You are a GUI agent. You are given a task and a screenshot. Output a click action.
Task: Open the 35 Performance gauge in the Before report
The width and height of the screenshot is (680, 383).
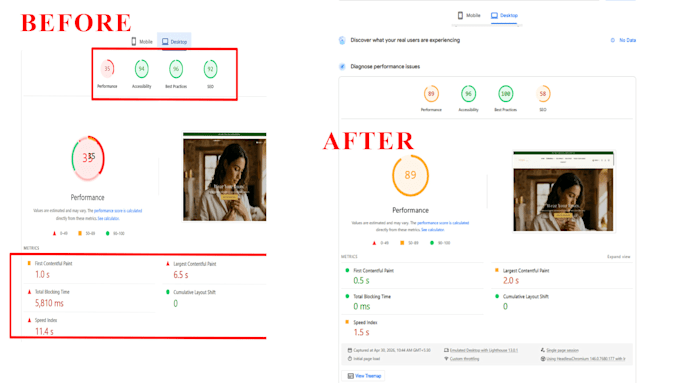tap(107, 69)
